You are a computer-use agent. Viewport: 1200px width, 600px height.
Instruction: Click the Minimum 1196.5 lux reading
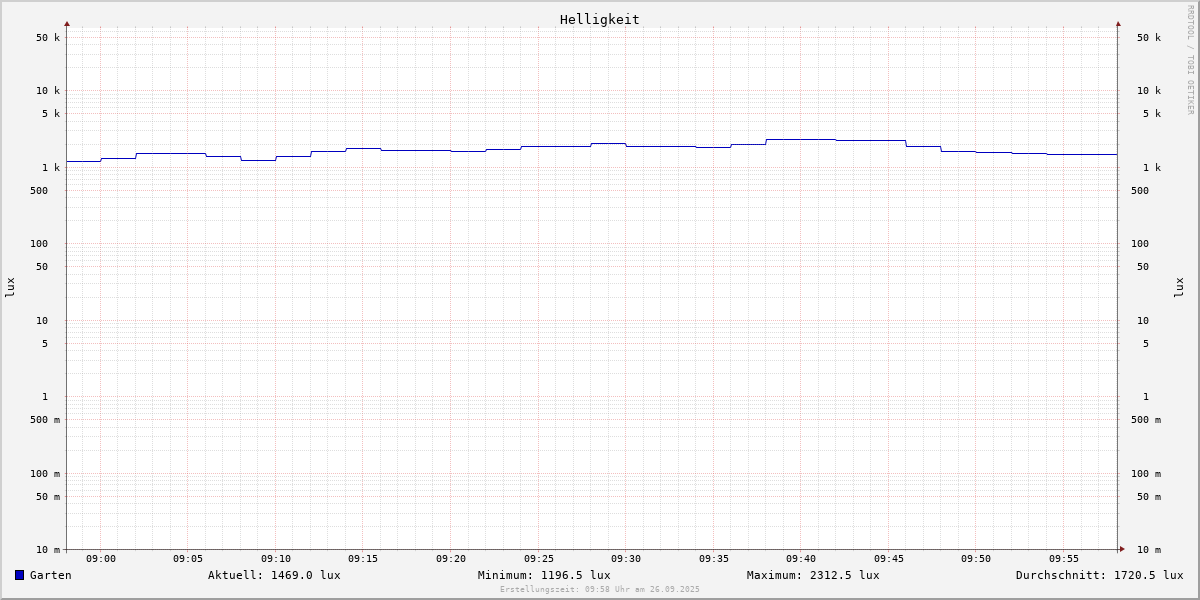544,575
